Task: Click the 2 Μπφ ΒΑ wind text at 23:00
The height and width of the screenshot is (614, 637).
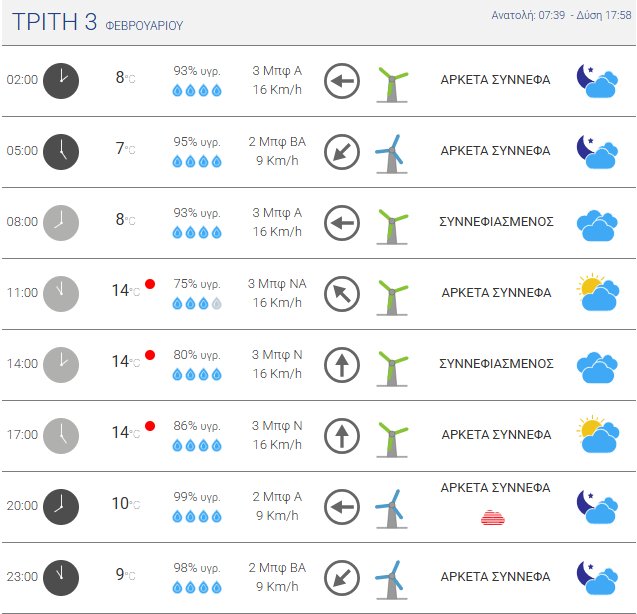Action: 277,568
